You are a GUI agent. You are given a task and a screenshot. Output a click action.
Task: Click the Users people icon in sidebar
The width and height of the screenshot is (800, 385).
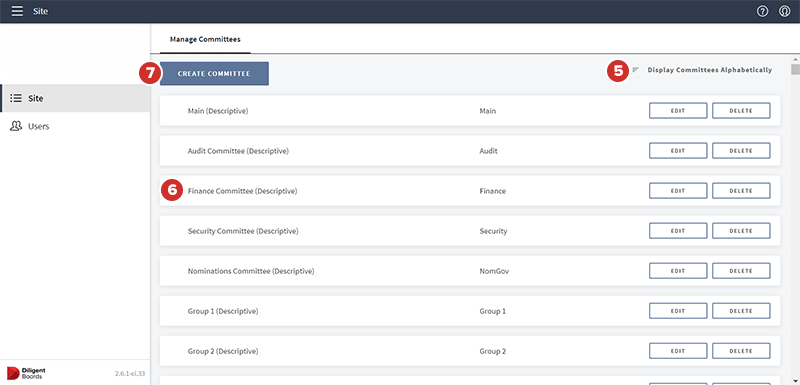pos(16,126)
